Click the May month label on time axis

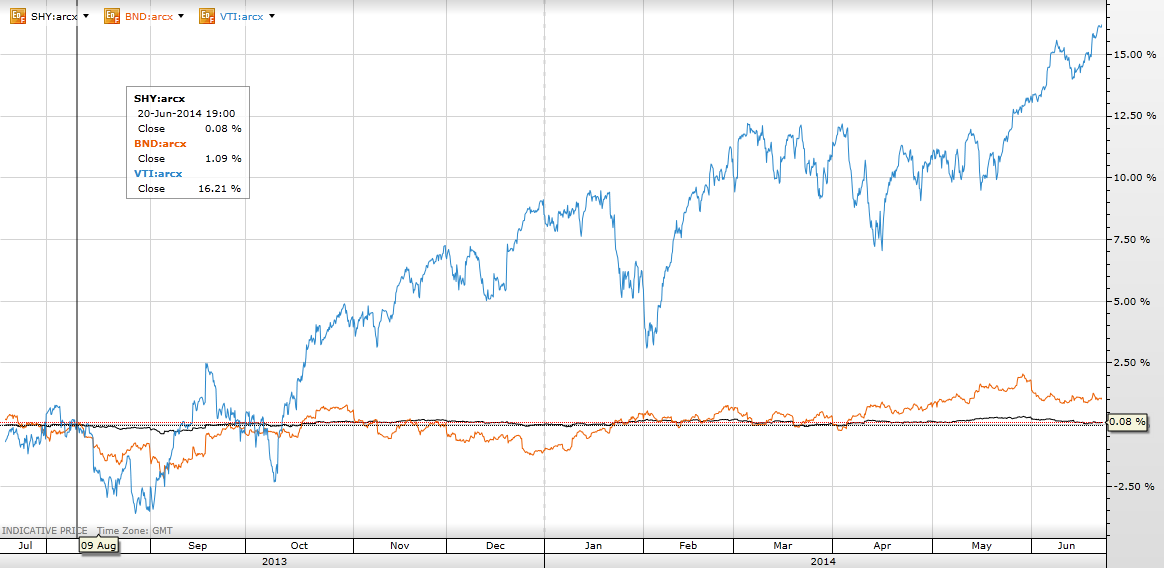pyautogui.click(x=981, y=546)
